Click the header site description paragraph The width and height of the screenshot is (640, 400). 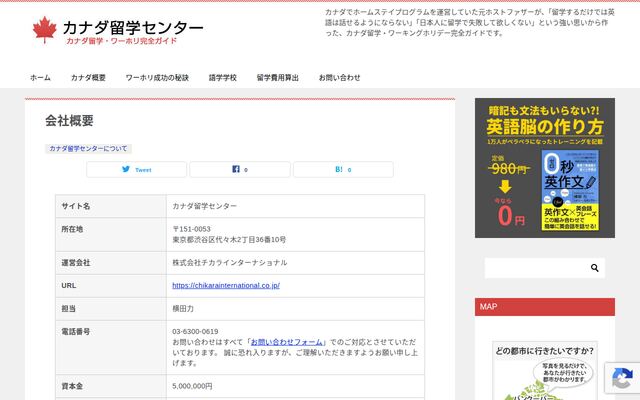(470, 22)
